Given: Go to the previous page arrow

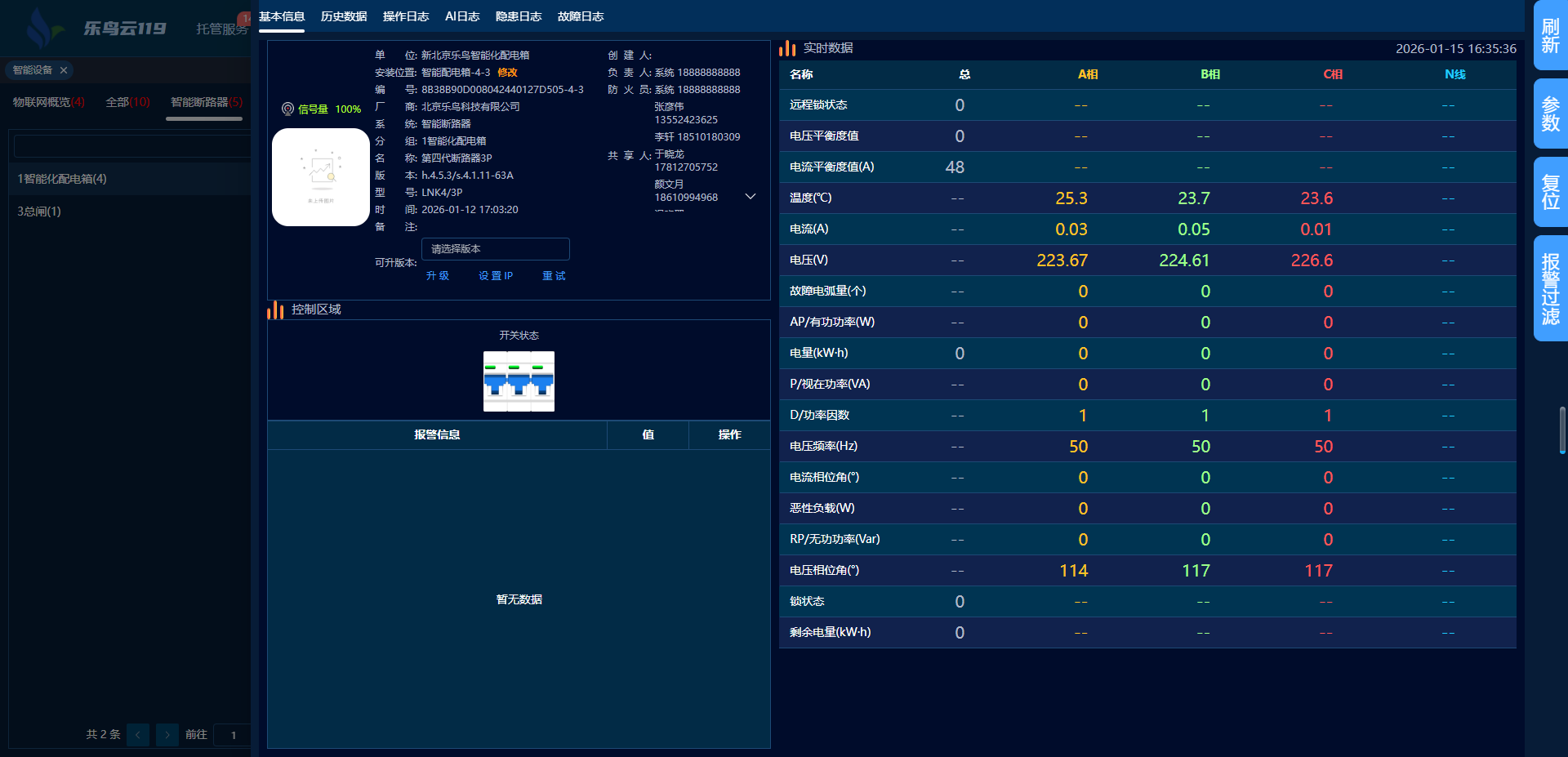Looking at the screenshot, I should [x=138, y=735].
